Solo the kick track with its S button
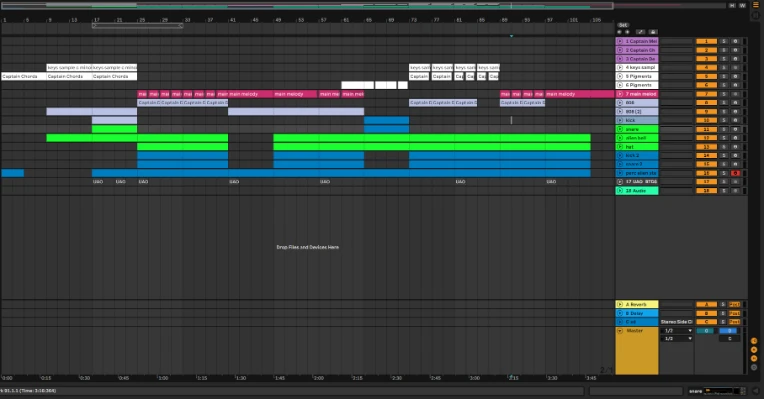The width and height of the screenshot is (764, 399). (x=724, y=120)
